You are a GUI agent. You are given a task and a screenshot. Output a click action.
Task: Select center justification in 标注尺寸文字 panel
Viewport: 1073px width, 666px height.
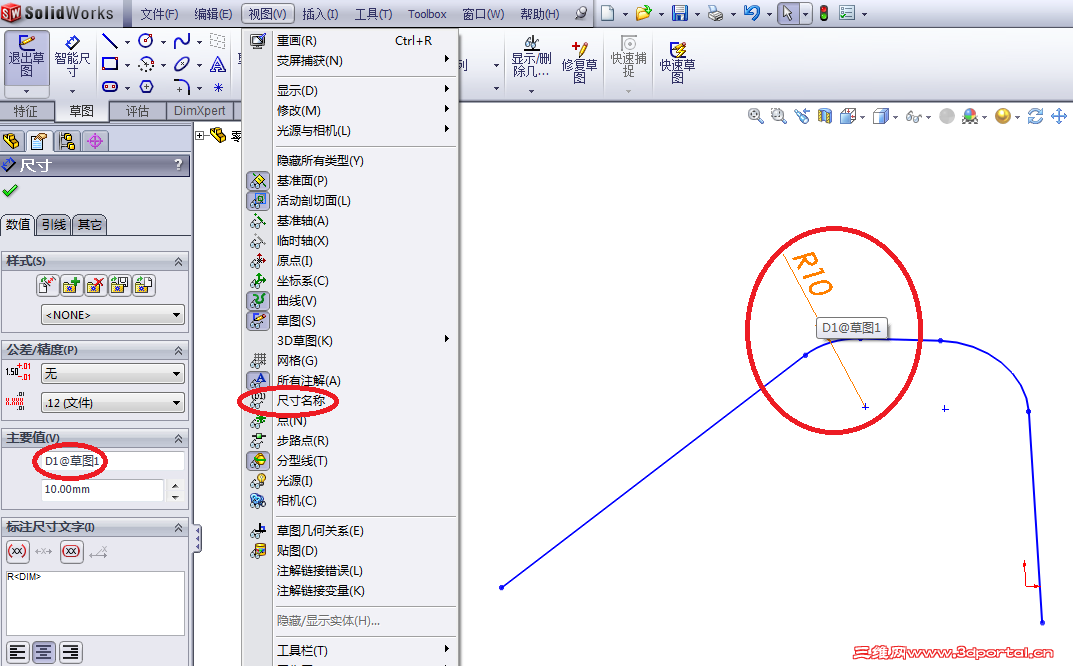click(x=44, y=652)
